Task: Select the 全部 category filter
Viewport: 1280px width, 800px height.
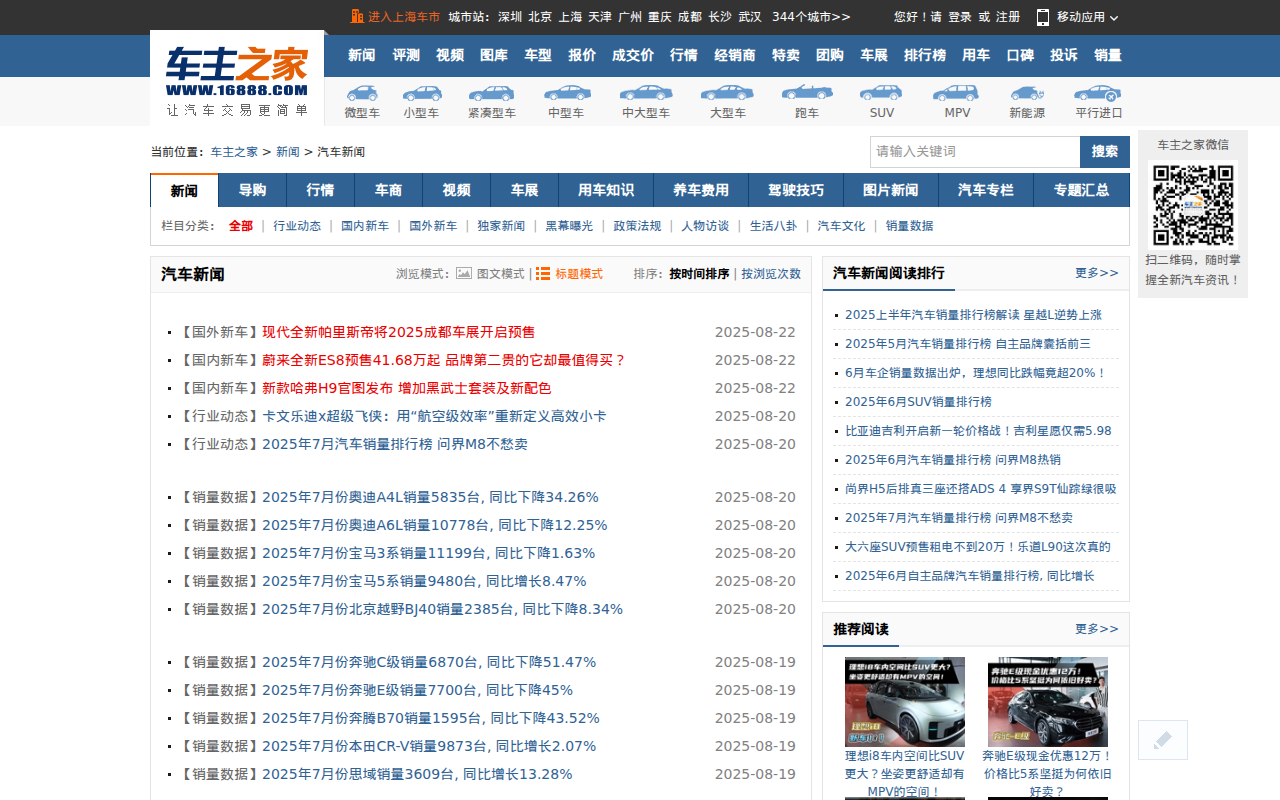Action: 241,226
